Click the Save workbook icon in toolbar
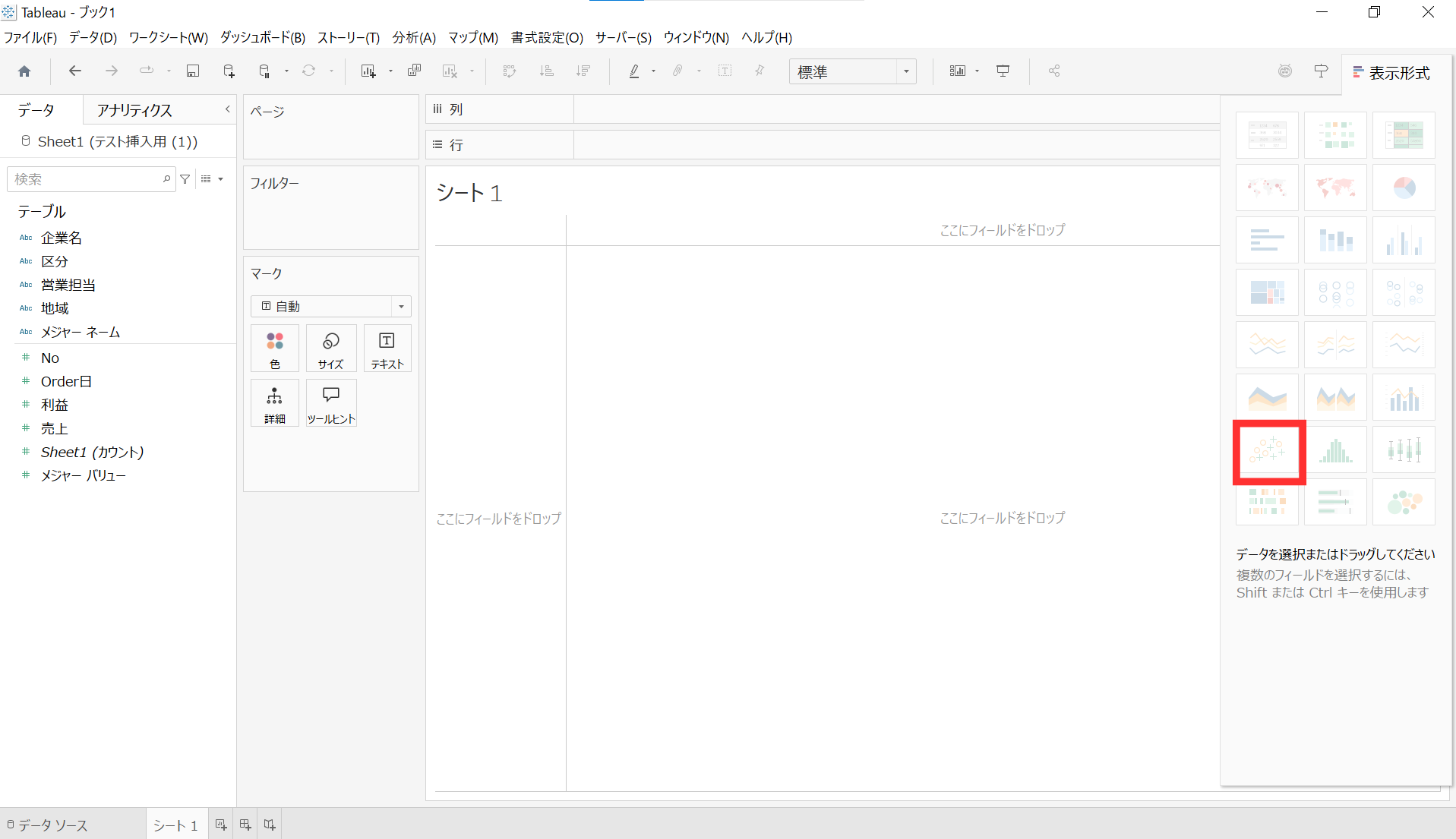 (x=193, y=71)
